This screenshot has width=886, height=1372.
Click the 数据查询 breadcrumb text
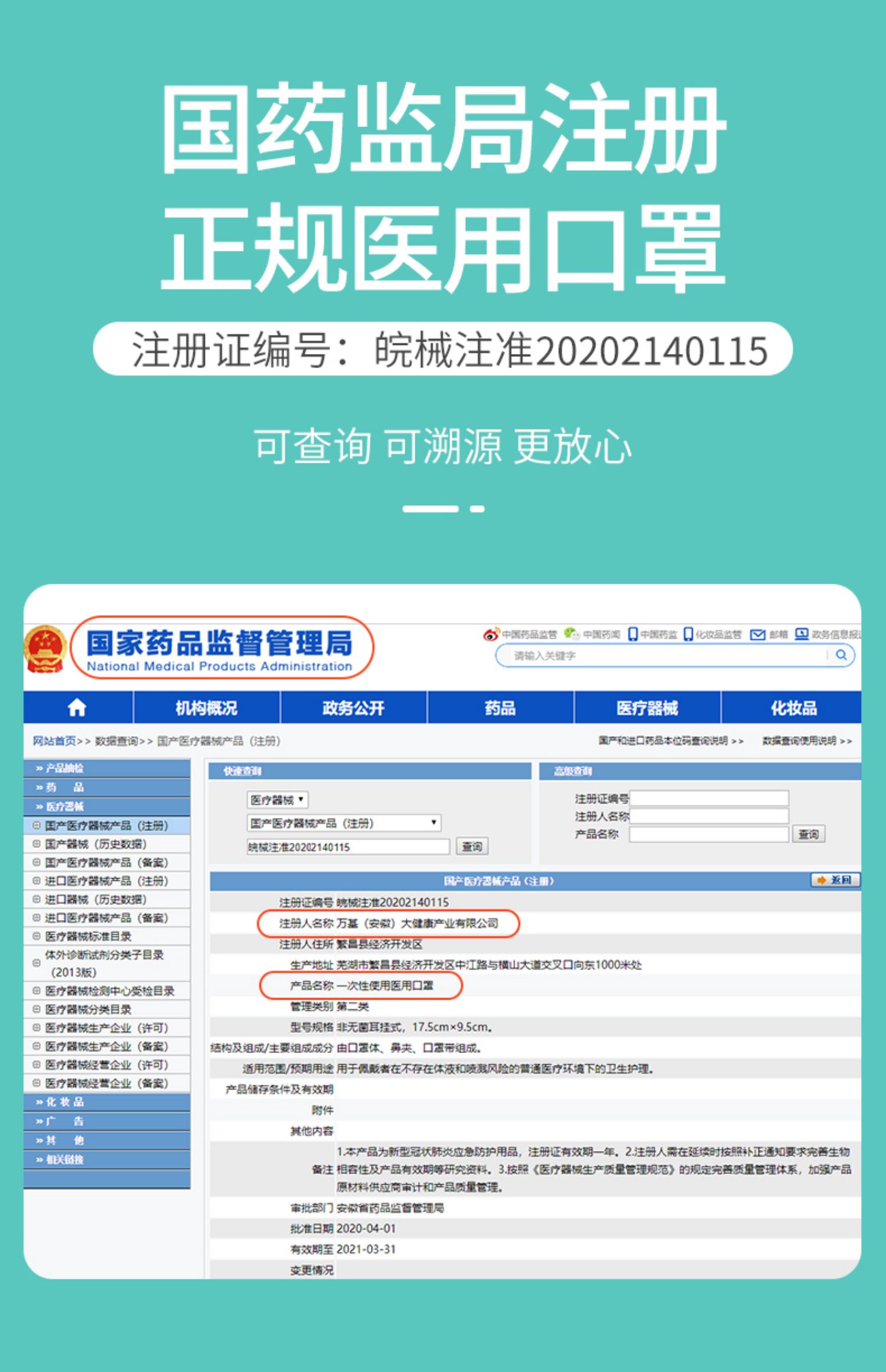116,741
